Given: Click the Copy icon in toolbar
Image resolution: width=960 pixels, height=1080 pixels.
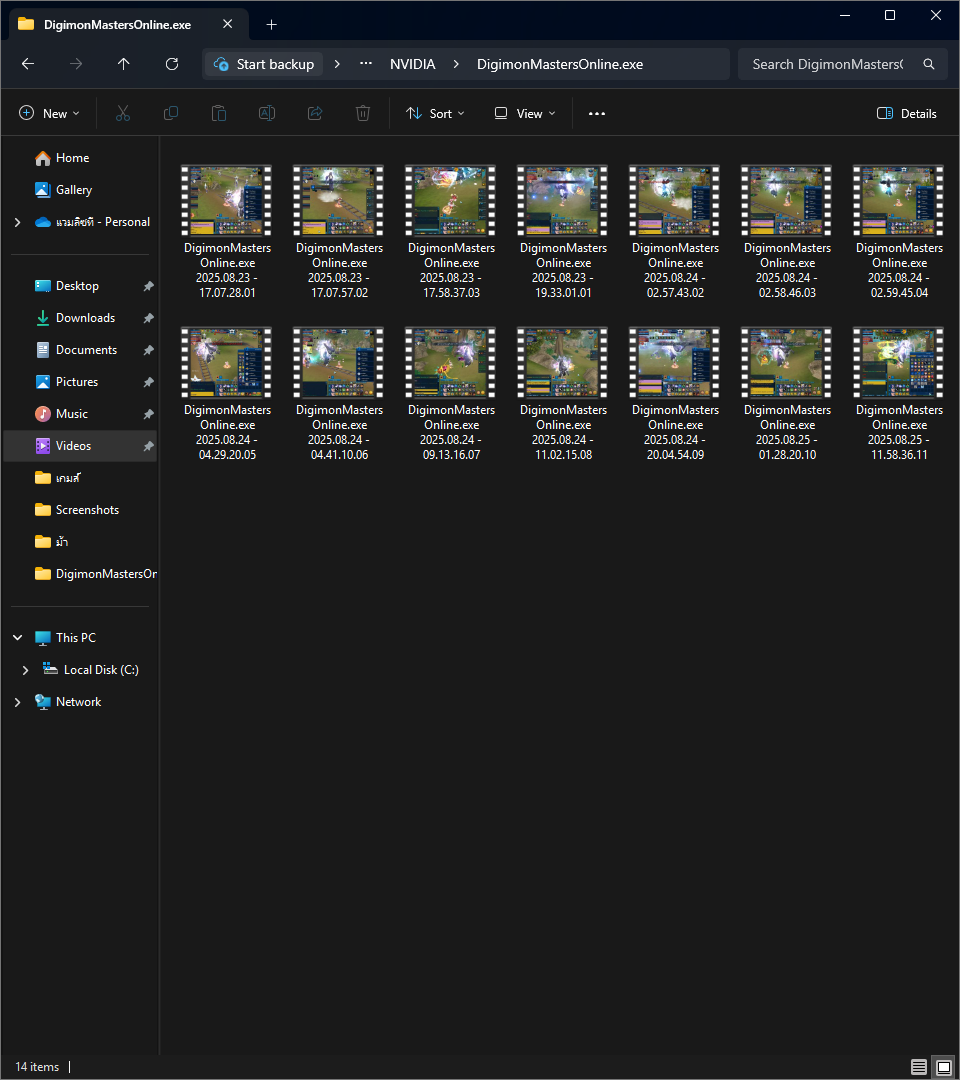Looking at the screenshot, I should (x=171, y=113).
